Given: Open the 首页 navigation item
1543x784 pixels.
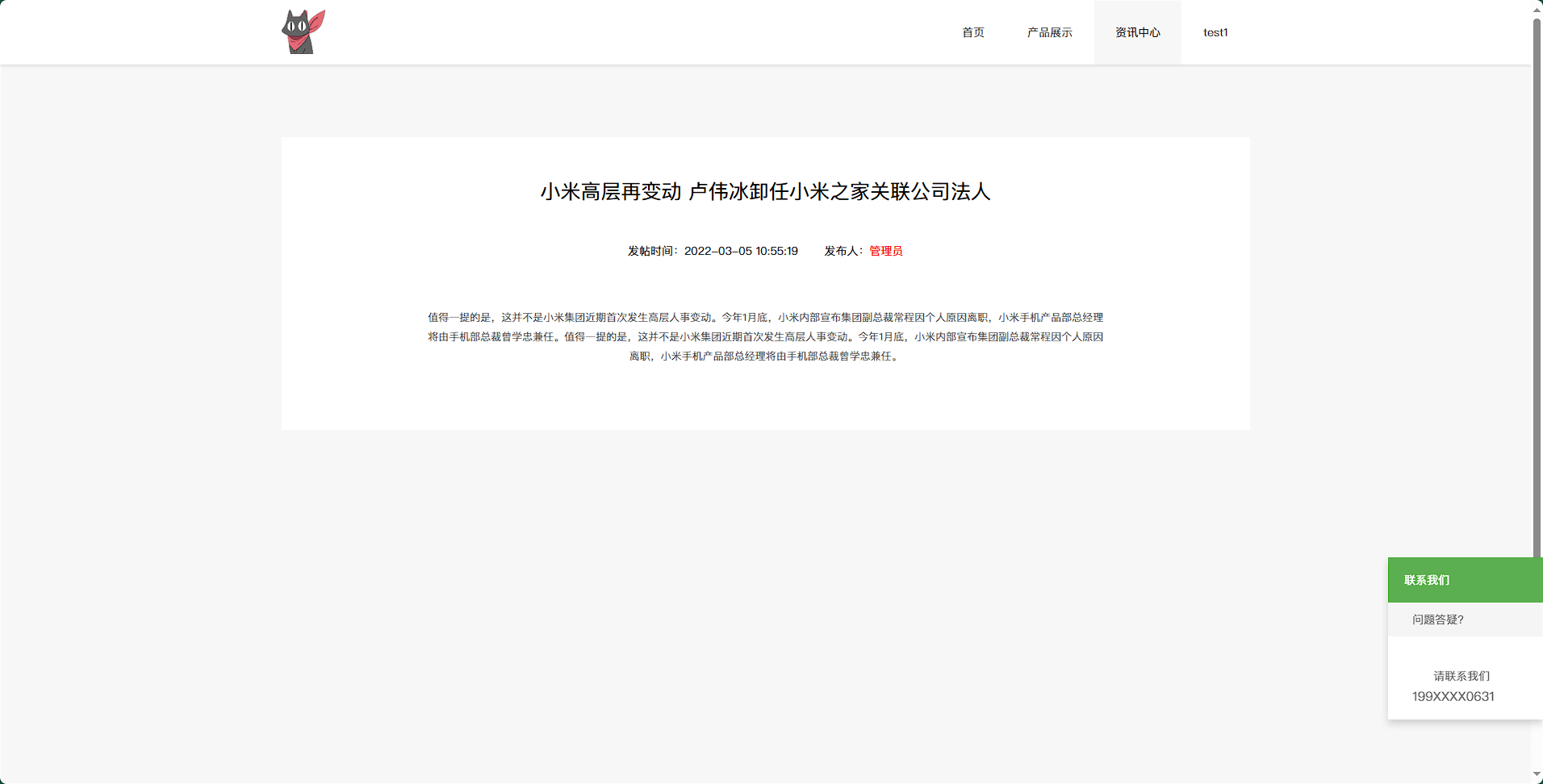Looking at the screenshot, I should coord(973,32).
